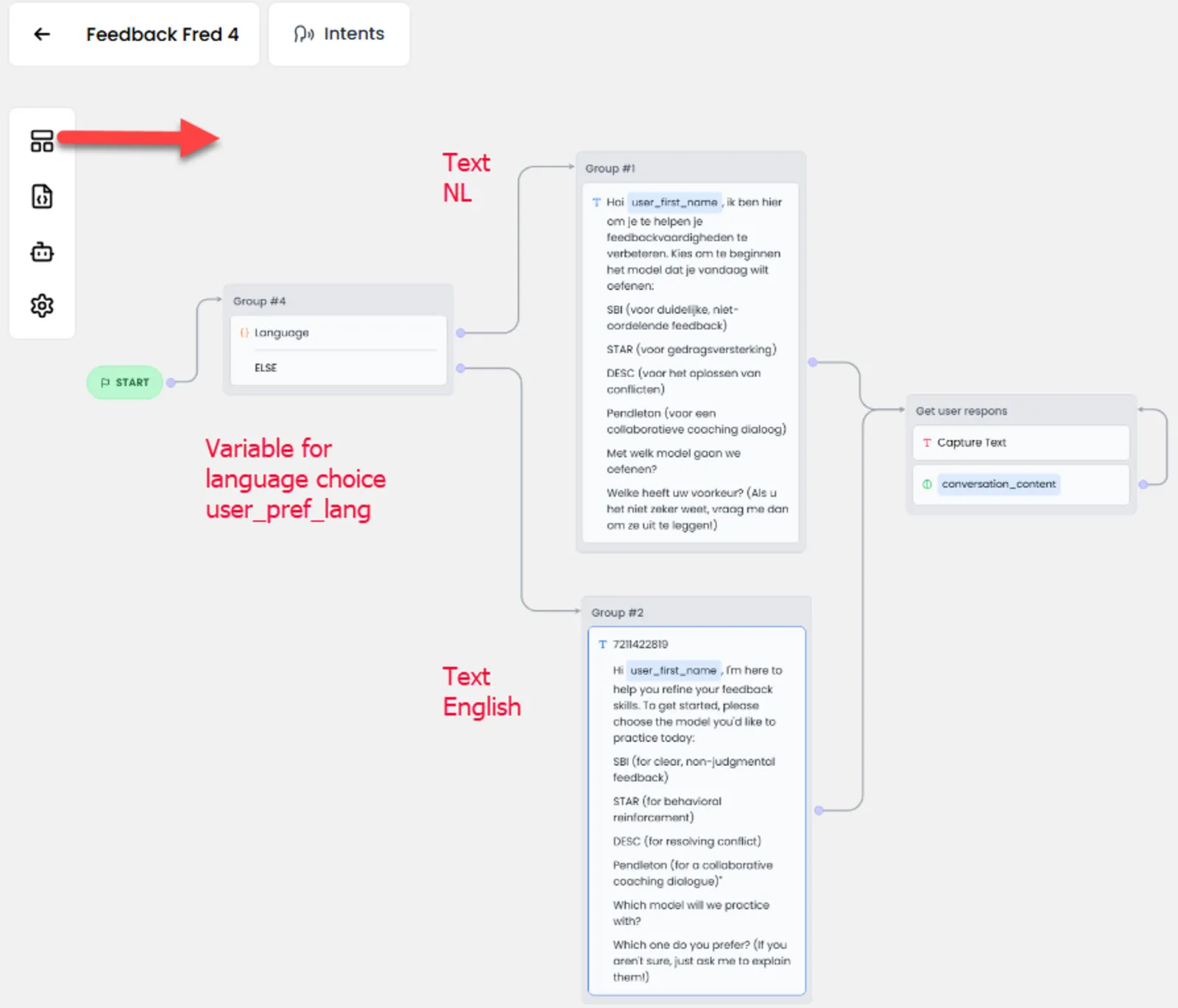Select the Get user respons group header
This screenshot has height=1008, width=1178.
[x=961, y=411]
